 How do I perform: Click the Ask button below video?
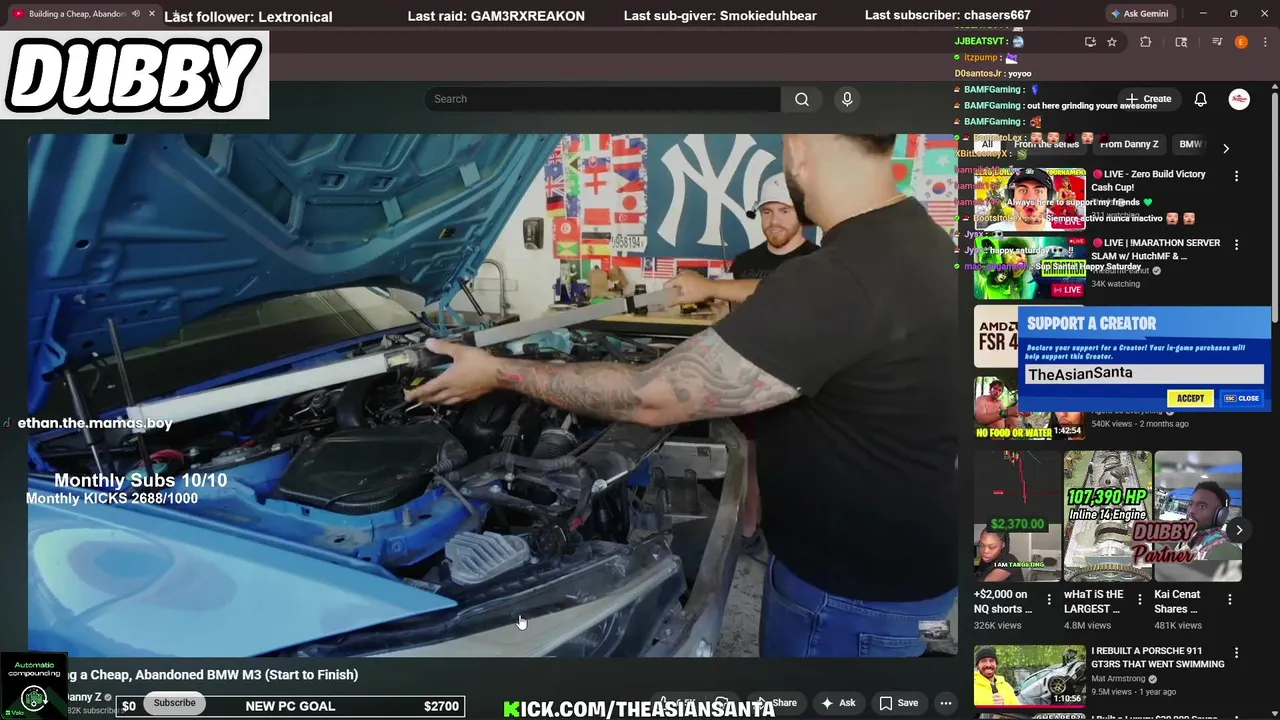[x=838, y=703]
